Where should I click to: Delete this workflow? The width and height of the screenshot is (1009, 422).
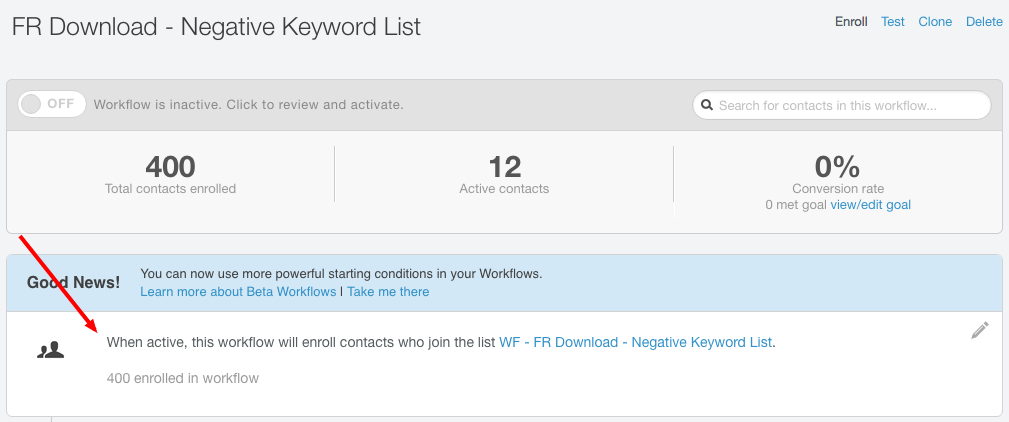[984, 22]
